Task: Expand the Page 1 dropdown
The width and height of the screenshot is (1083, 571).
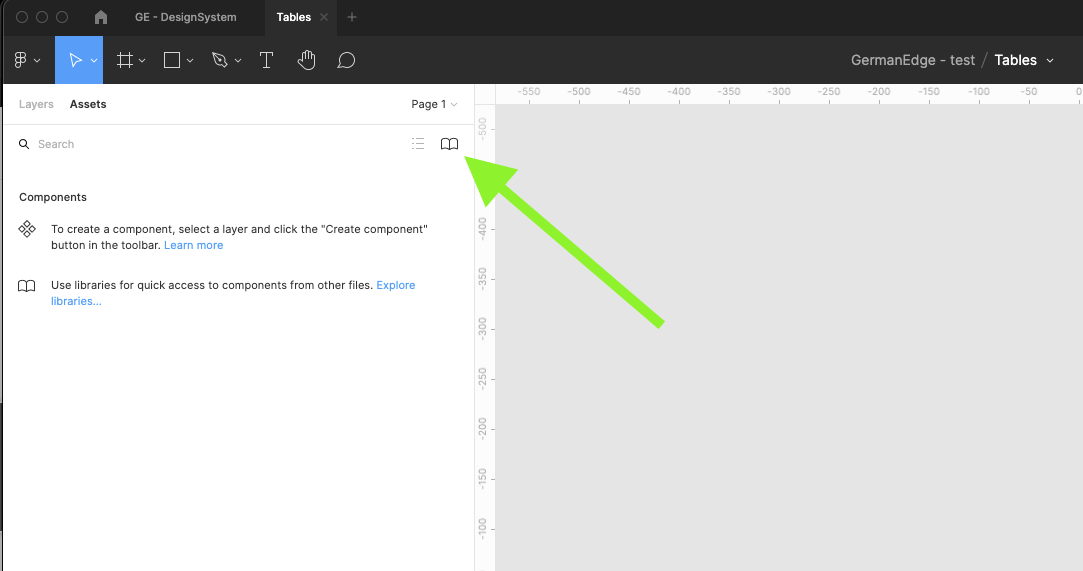Action: pos(434,104)
